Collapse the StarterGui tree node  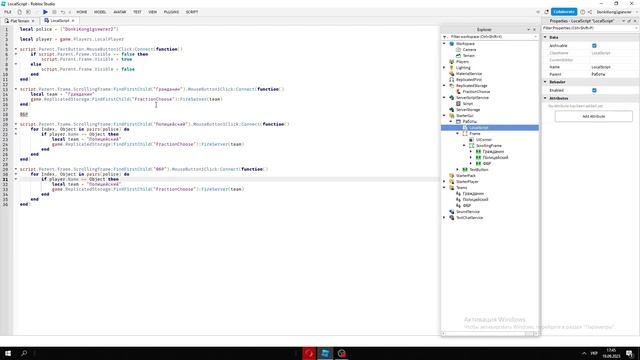click(444, 116)
